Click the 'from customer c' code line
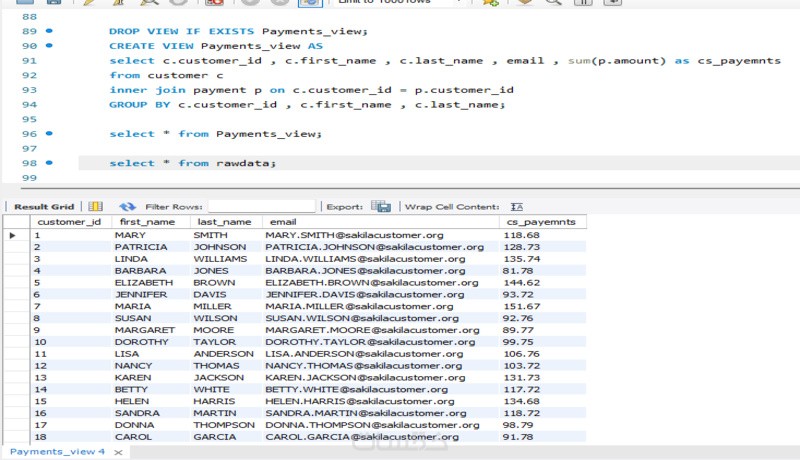This screenshot has height=460, width=800. (x=166, y=75)
